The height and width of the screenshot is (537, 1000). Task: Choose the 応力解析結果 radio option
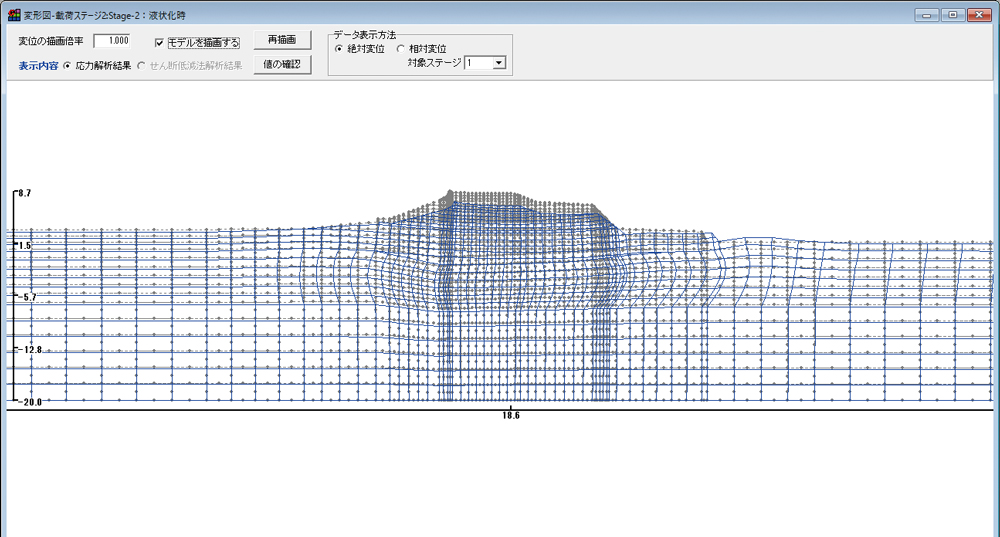[67, 66]
